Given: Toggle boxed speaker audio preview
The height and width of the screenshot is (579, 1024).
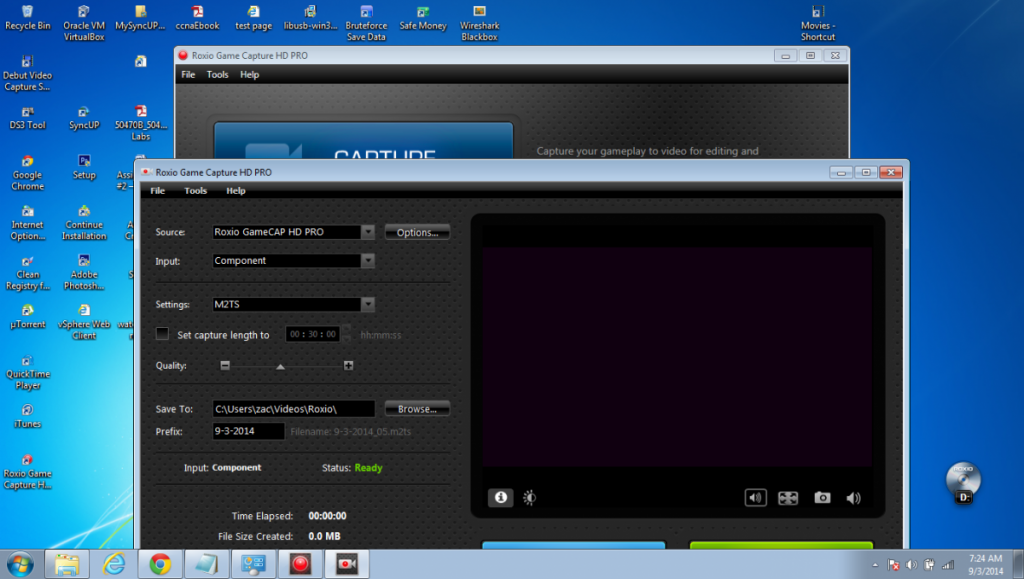Looking at the screenshot, I should click(756, 497).
